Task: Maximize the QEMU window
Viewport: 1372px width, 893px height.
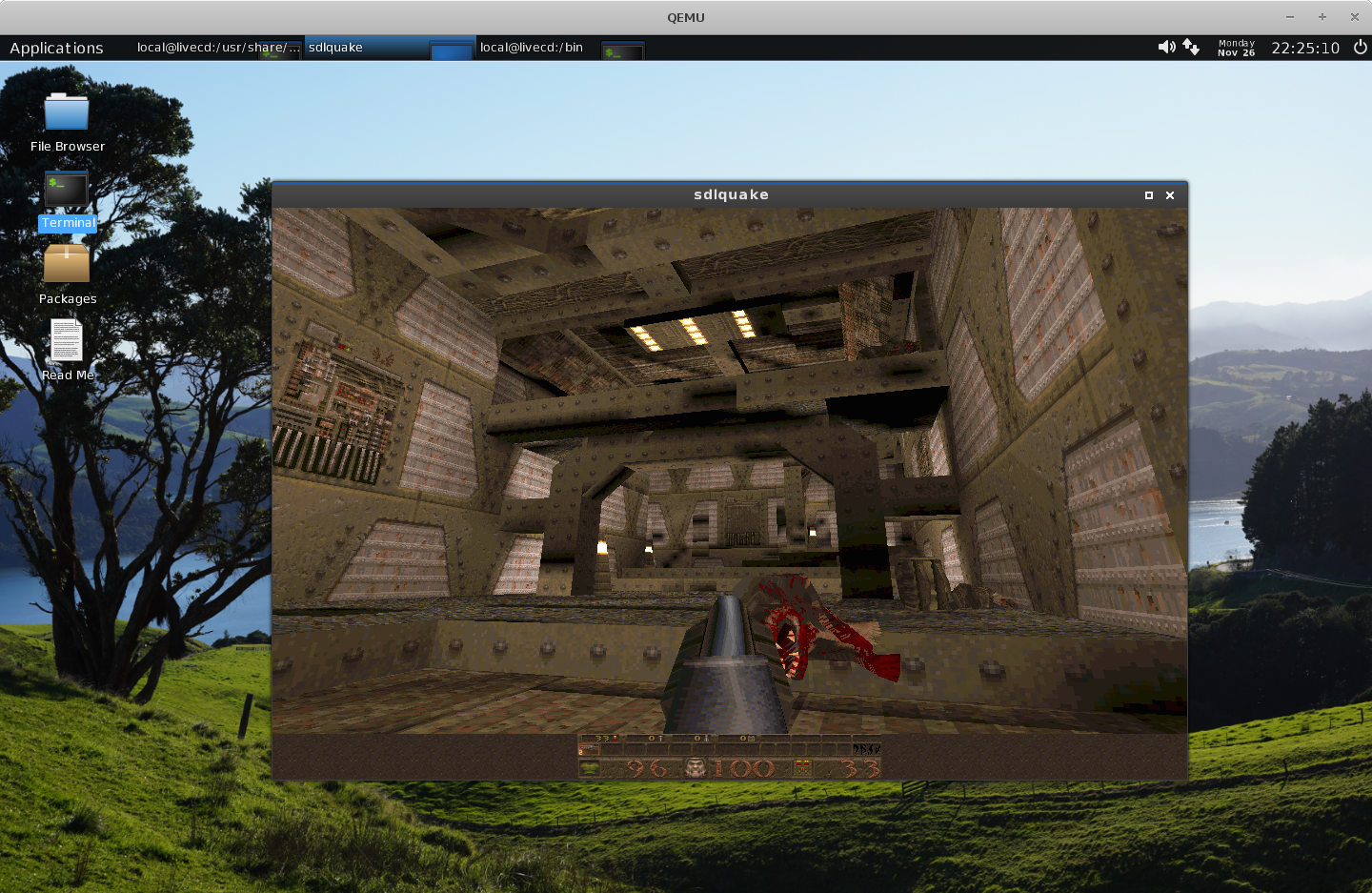Action: (1322, 17)
